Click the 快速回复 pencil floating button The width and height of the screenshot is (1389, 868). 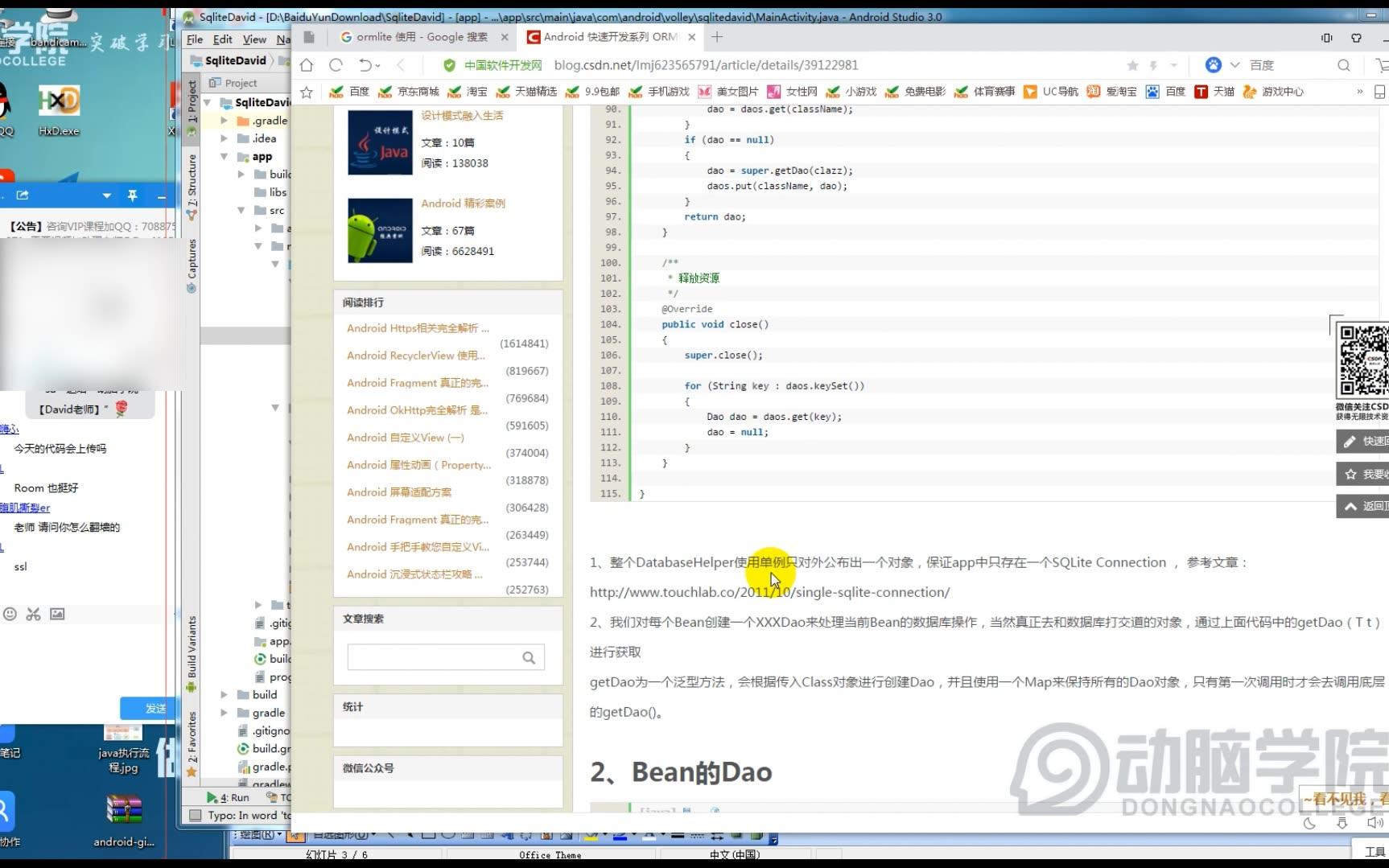point(1362,441)
